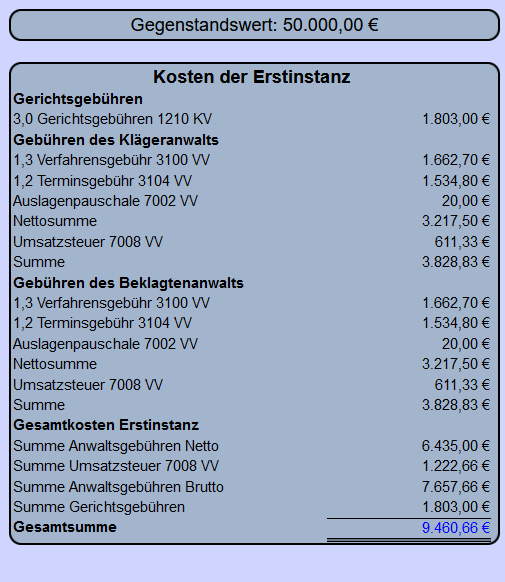Screen dimensions: 505x582
Task: Select the 3,0 Gerichtsgebühren 1210 KV label
Action: (x=112, y=119)
